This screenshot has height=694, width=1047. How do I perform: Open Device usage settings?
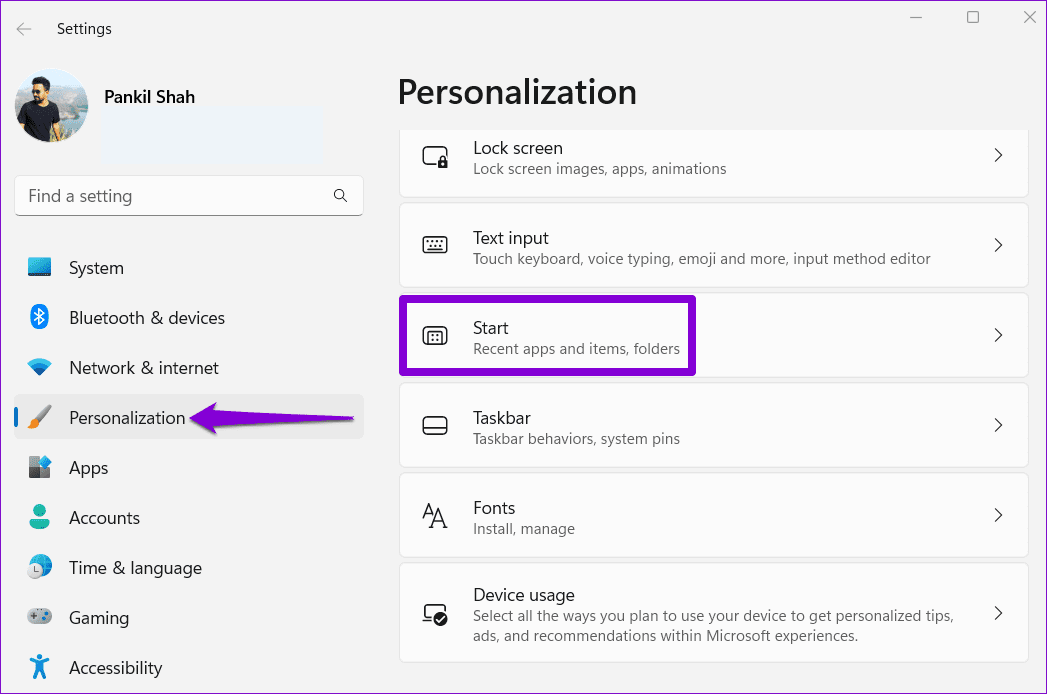point(714,613)
